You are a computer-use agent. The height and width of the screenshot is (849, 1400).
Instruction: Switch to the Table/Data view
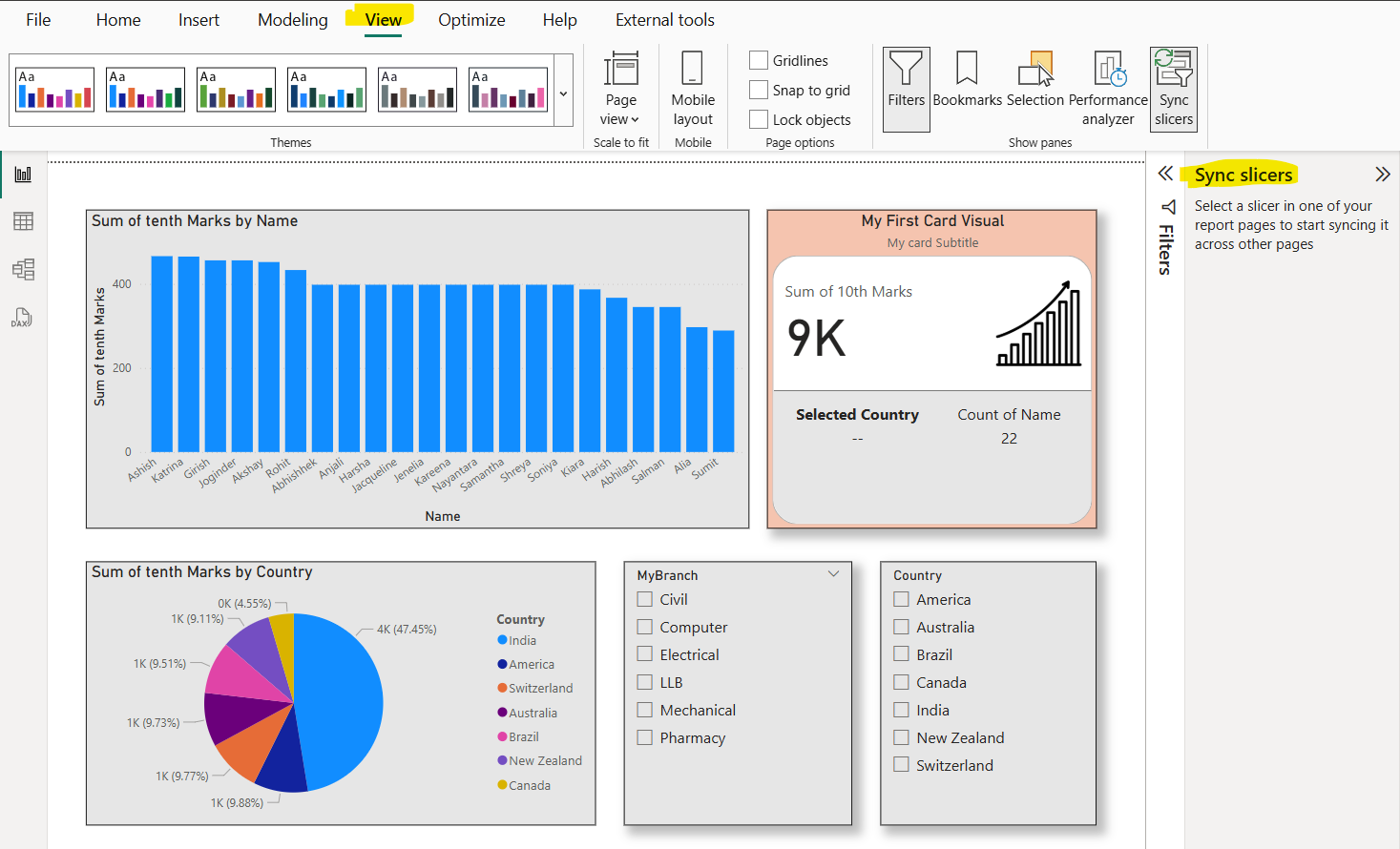click(23, 220)
